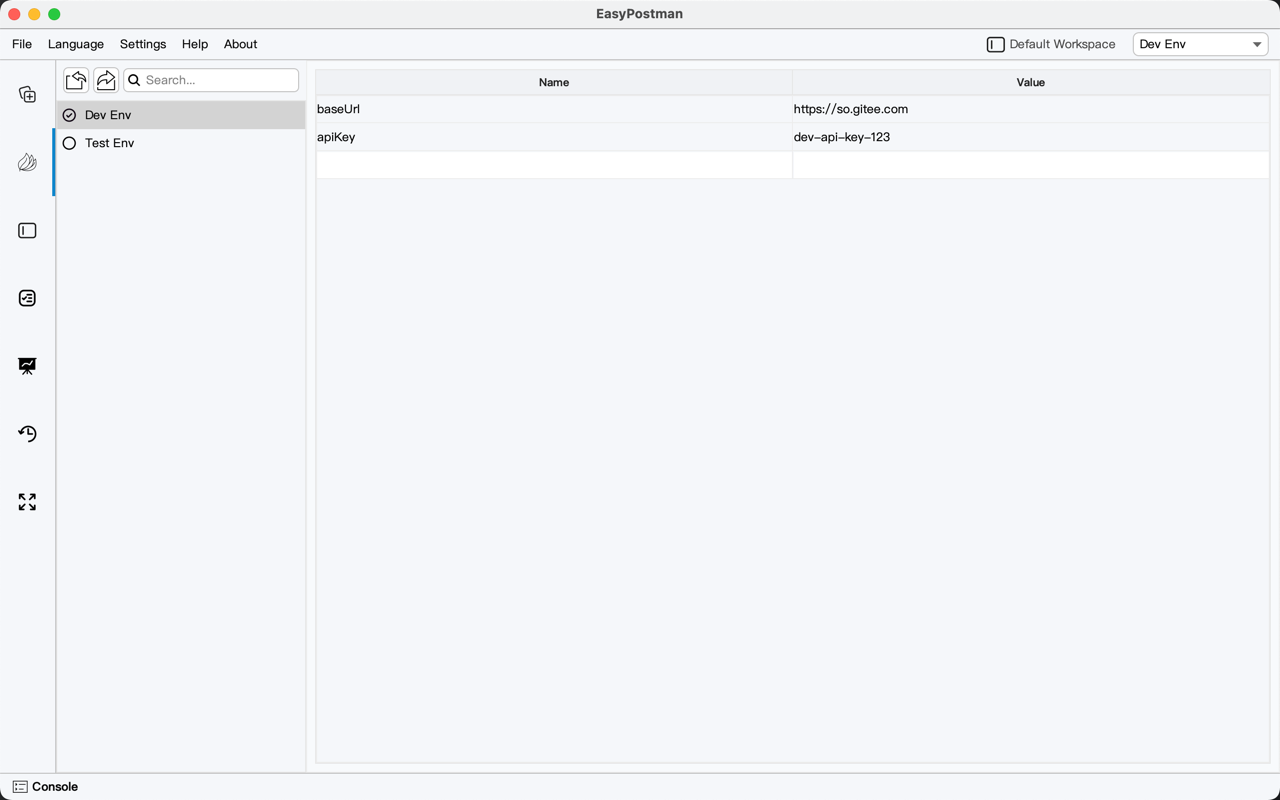
Task: Activate the Test Env radio circle
Action: pos(69,143)
